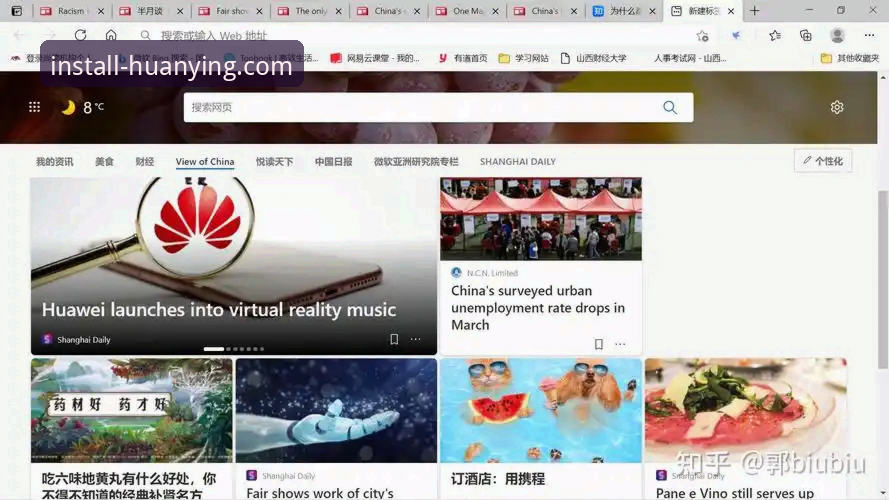Go to the home page icon
This screenshot has height=500, width=889.
(111, 35)
